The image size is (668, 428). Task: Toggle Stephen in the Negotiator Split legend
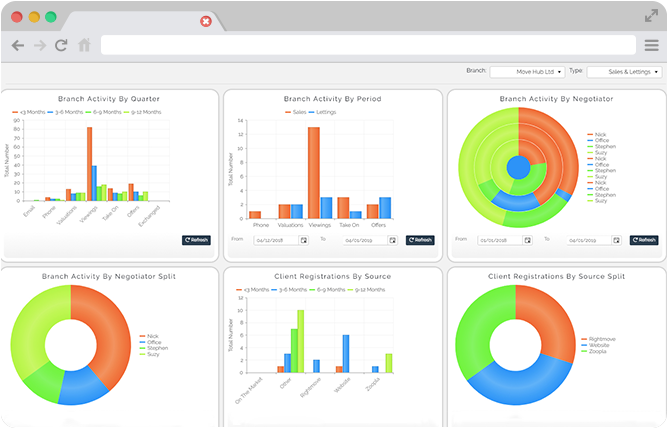pos(154,348)
